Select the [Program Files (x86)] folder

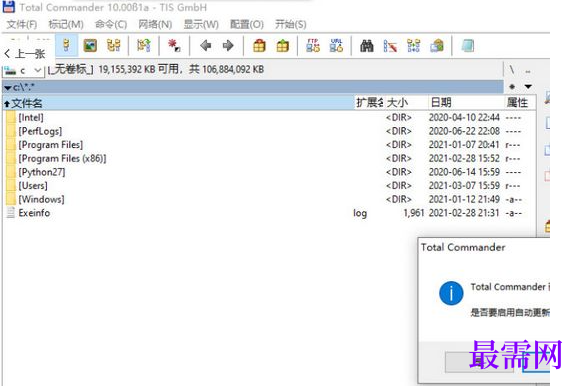62,159
